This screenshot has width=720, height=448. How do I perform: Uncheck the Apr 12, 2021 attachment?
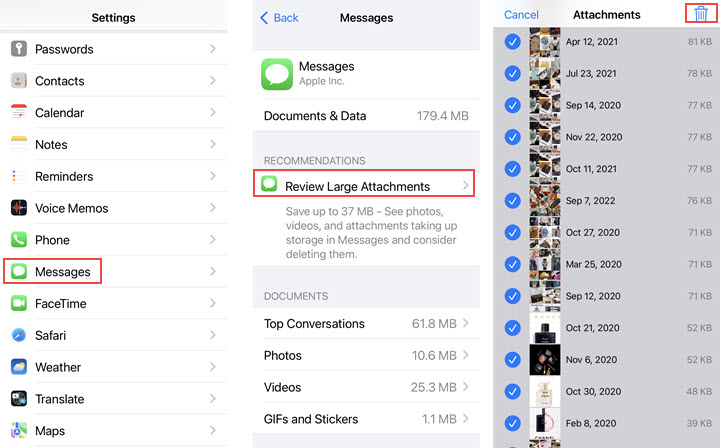pos(512,42)
